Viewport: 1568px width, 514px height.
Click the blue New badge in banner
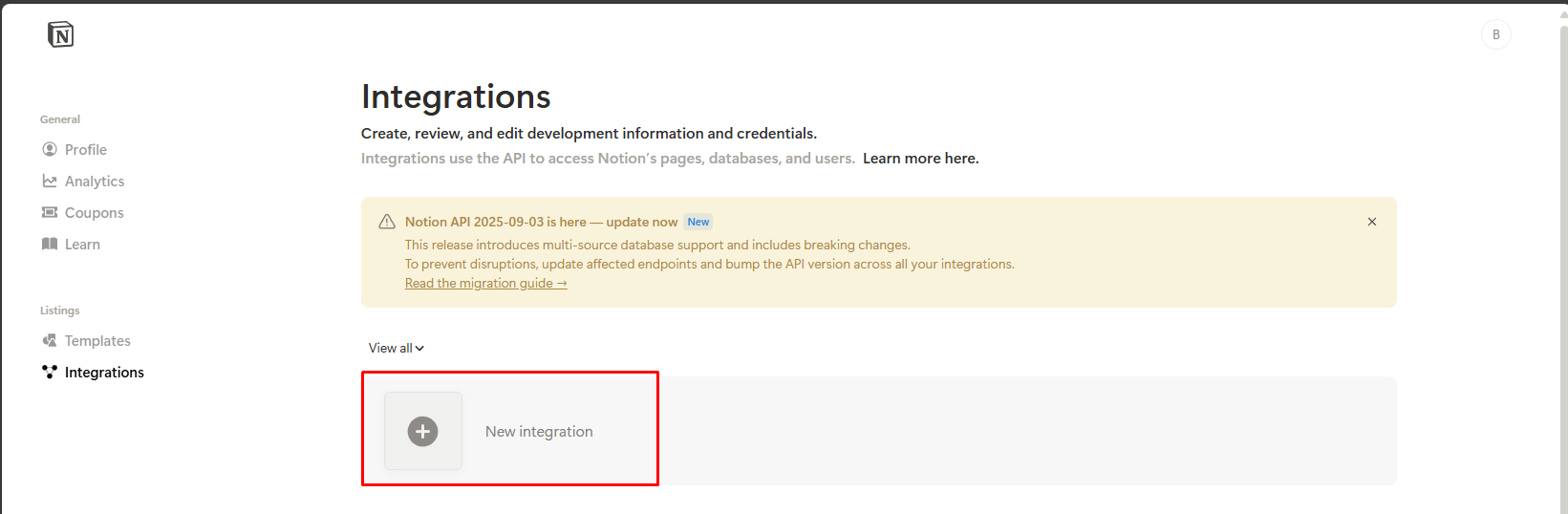[x=698, y=222]
